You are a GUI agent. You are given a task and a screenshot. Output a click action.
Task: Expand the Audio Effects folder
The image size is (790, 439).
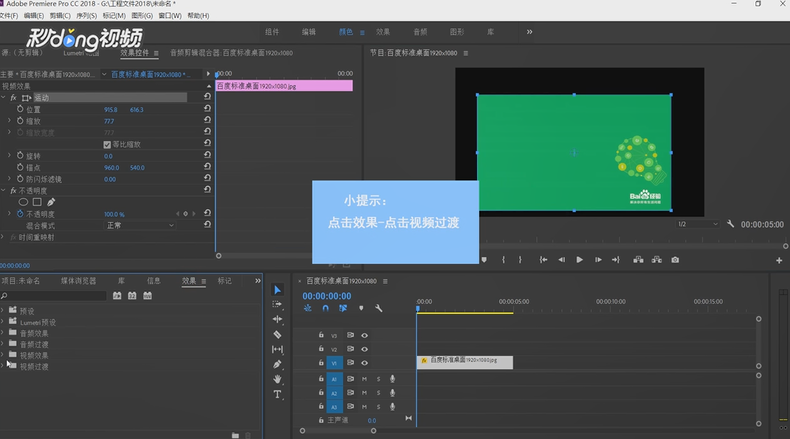(3, 333)
